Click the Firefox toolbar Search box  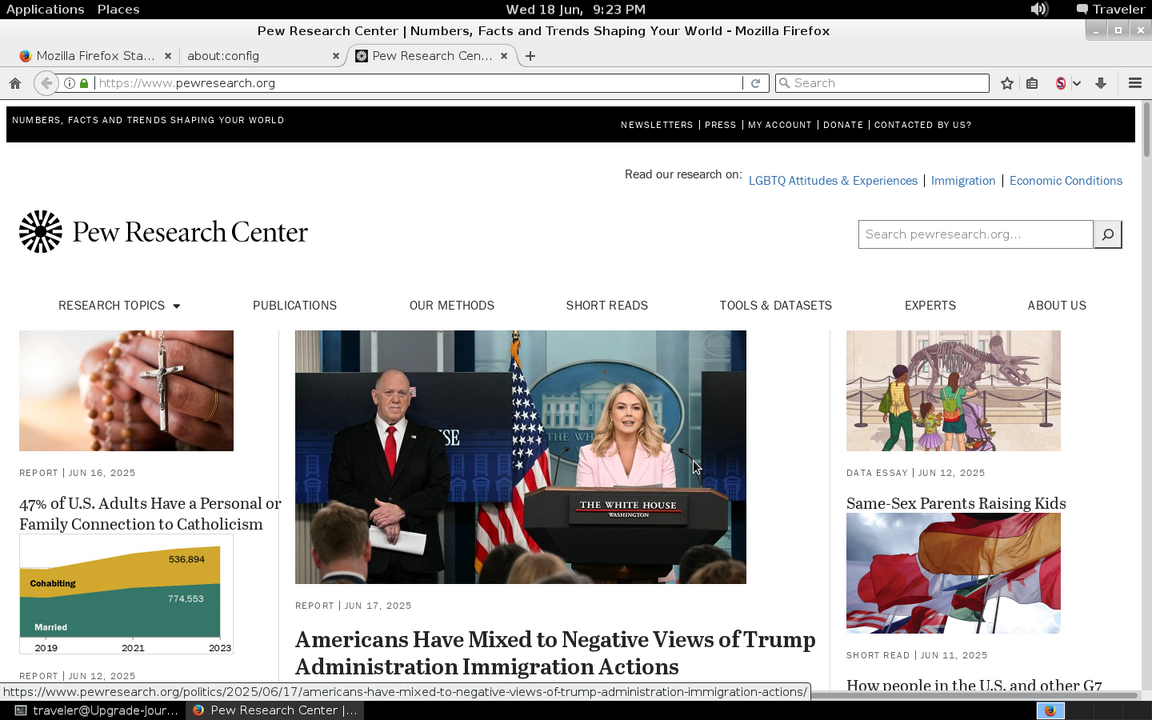click(882, 83)
